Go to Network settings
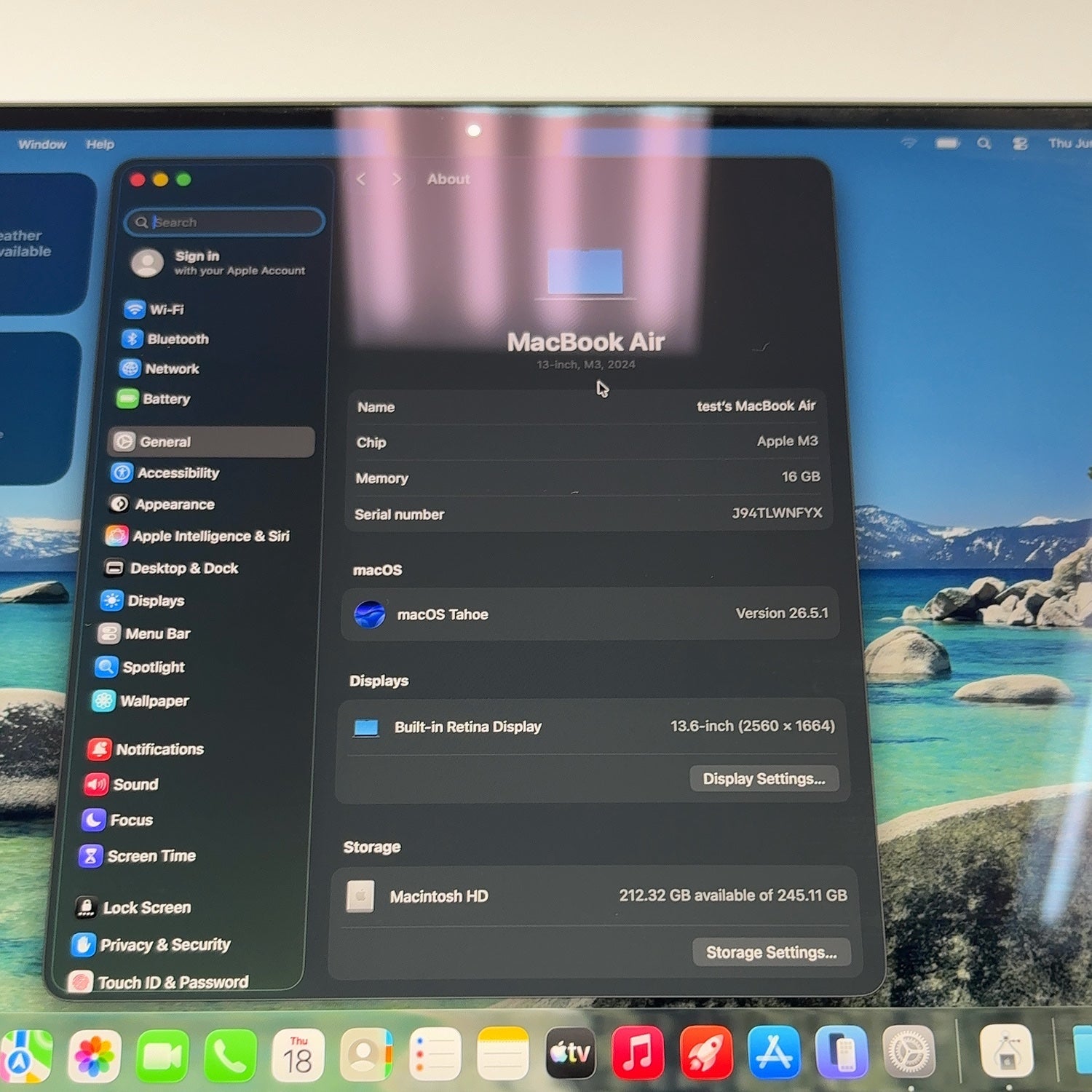 pyautogui.click(x=159, y=369)
